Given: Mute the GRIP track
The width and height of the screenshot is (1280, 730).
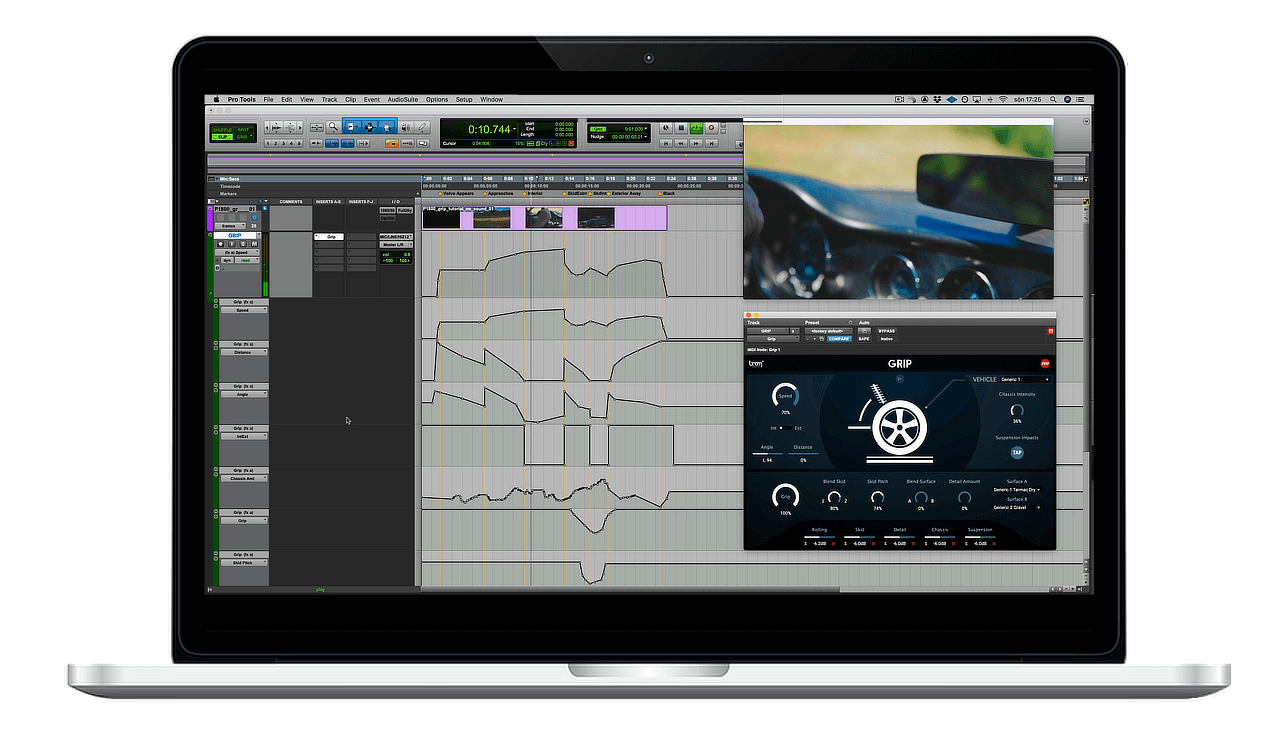Looking at the screenshot, I should point(254,244).
